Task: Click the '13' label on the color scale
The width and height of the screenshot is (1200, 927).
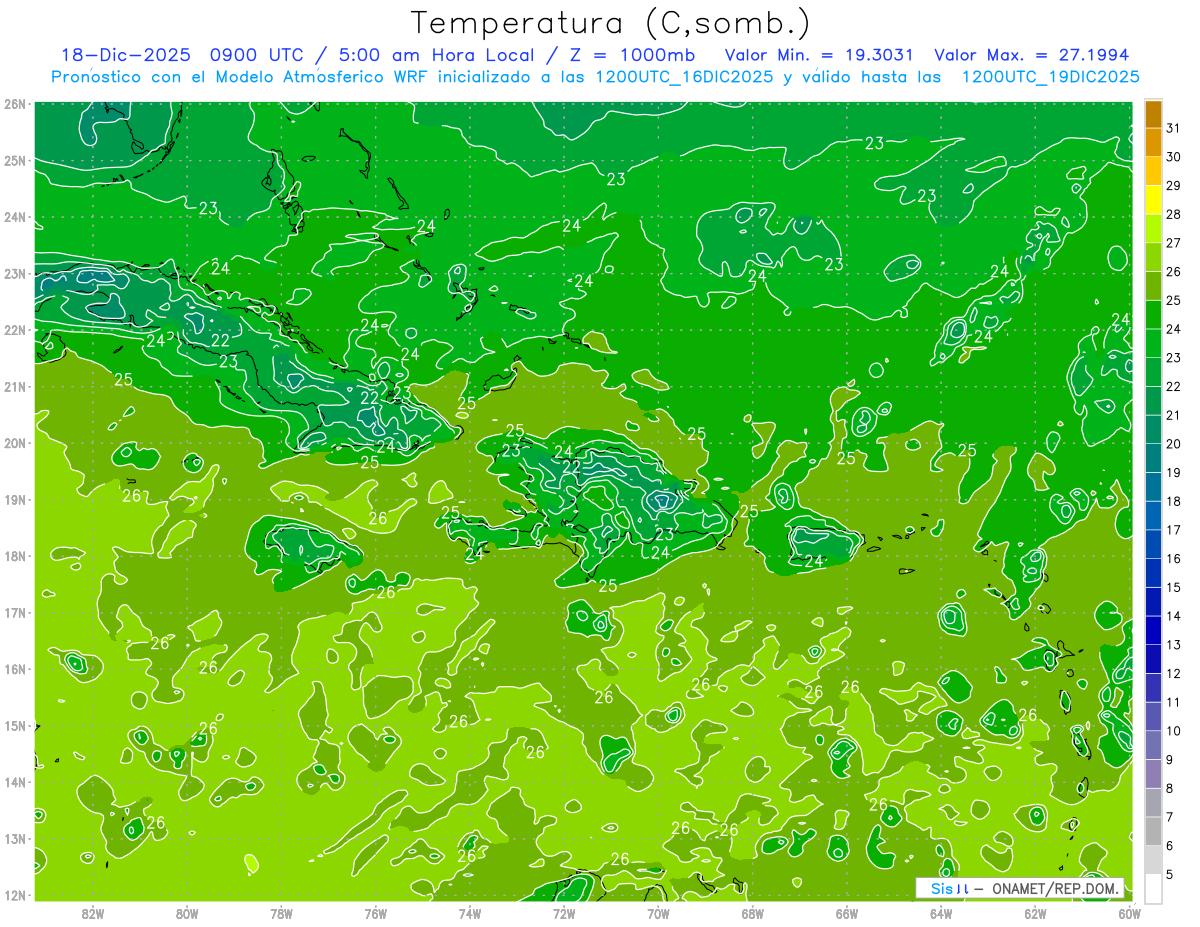Action: pos(1174,645)
